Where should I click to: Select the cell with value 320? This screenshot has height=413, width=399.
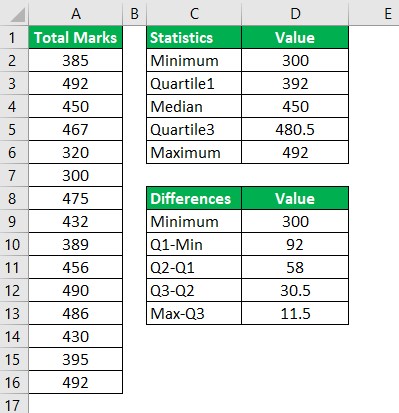[x=76, y=152]
